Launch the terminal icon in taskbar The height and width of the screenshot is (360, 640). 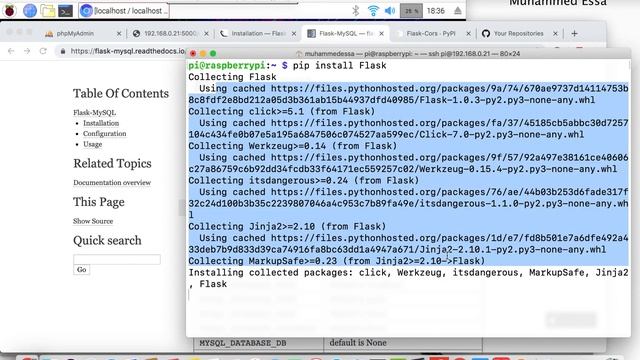pyautogui.click(x=65, y=11)
